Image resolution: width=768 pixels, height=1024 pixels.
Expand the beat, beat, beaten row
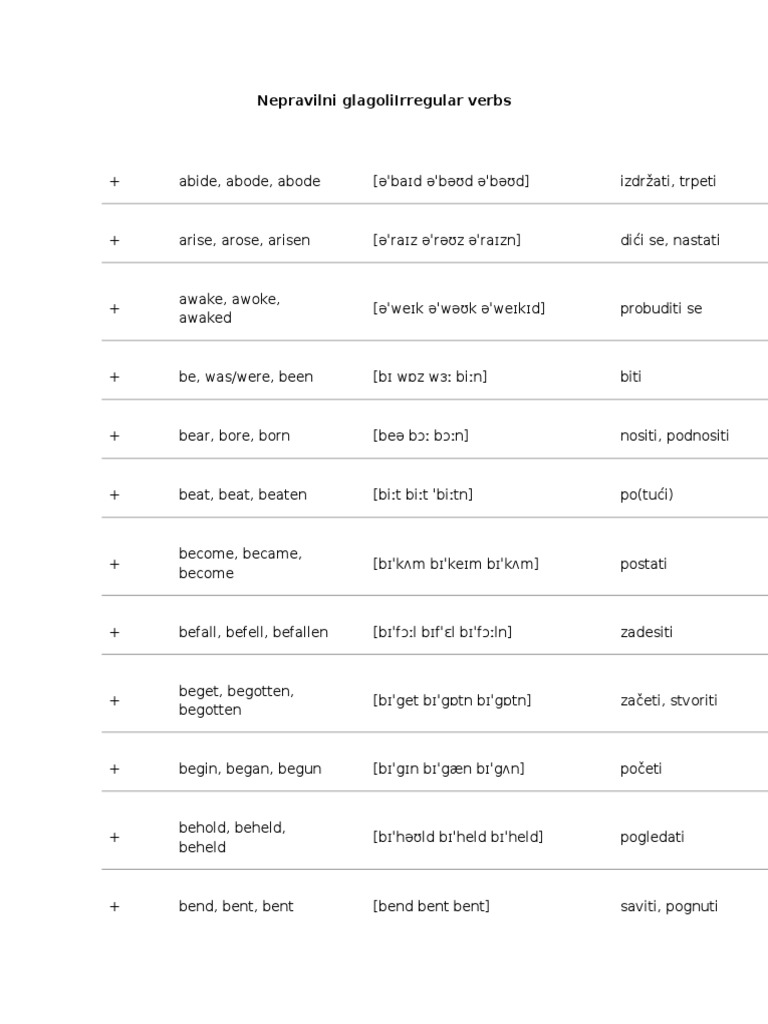click(x=114, y=495)
